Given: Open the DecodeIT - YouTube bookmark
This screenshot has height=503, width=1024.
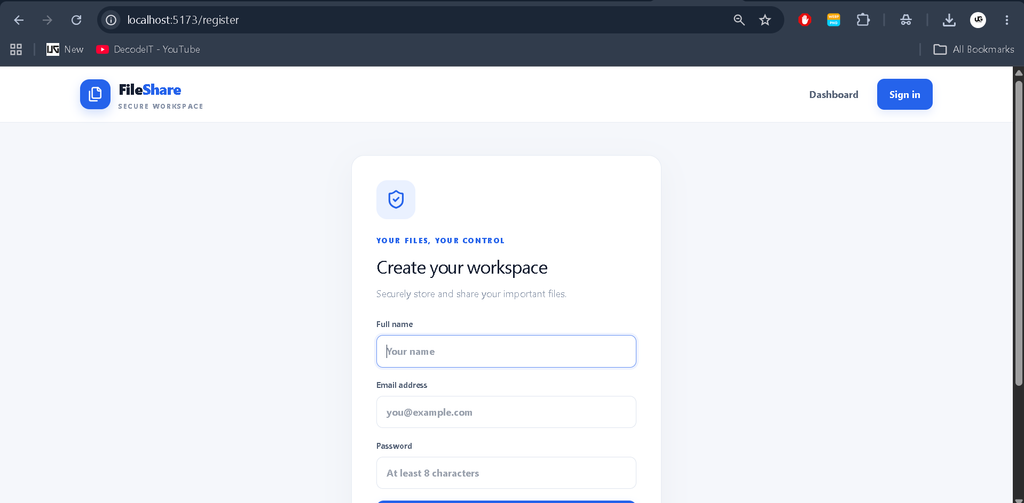Looking at the screenshot, I should 148,50.
